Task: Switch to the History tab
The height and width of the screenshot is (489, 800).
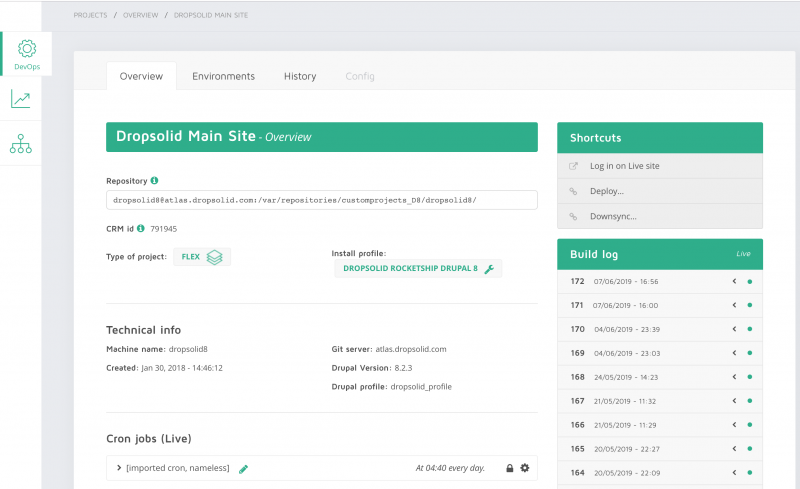Action: 300,76
